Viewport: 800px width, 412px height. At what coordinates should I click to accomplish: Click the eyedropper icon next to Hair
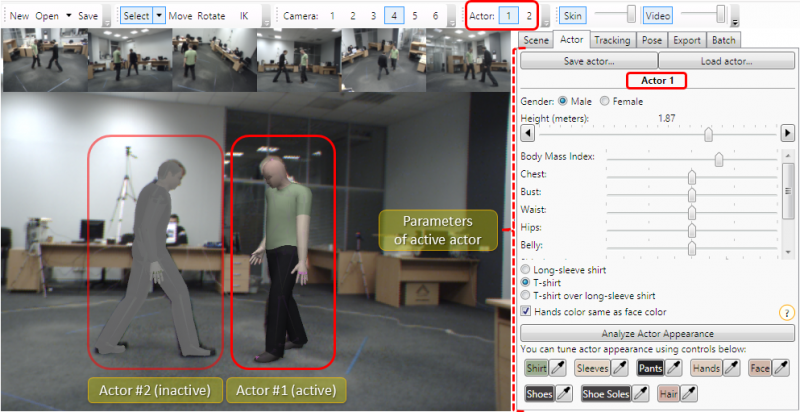coord(689,394)
